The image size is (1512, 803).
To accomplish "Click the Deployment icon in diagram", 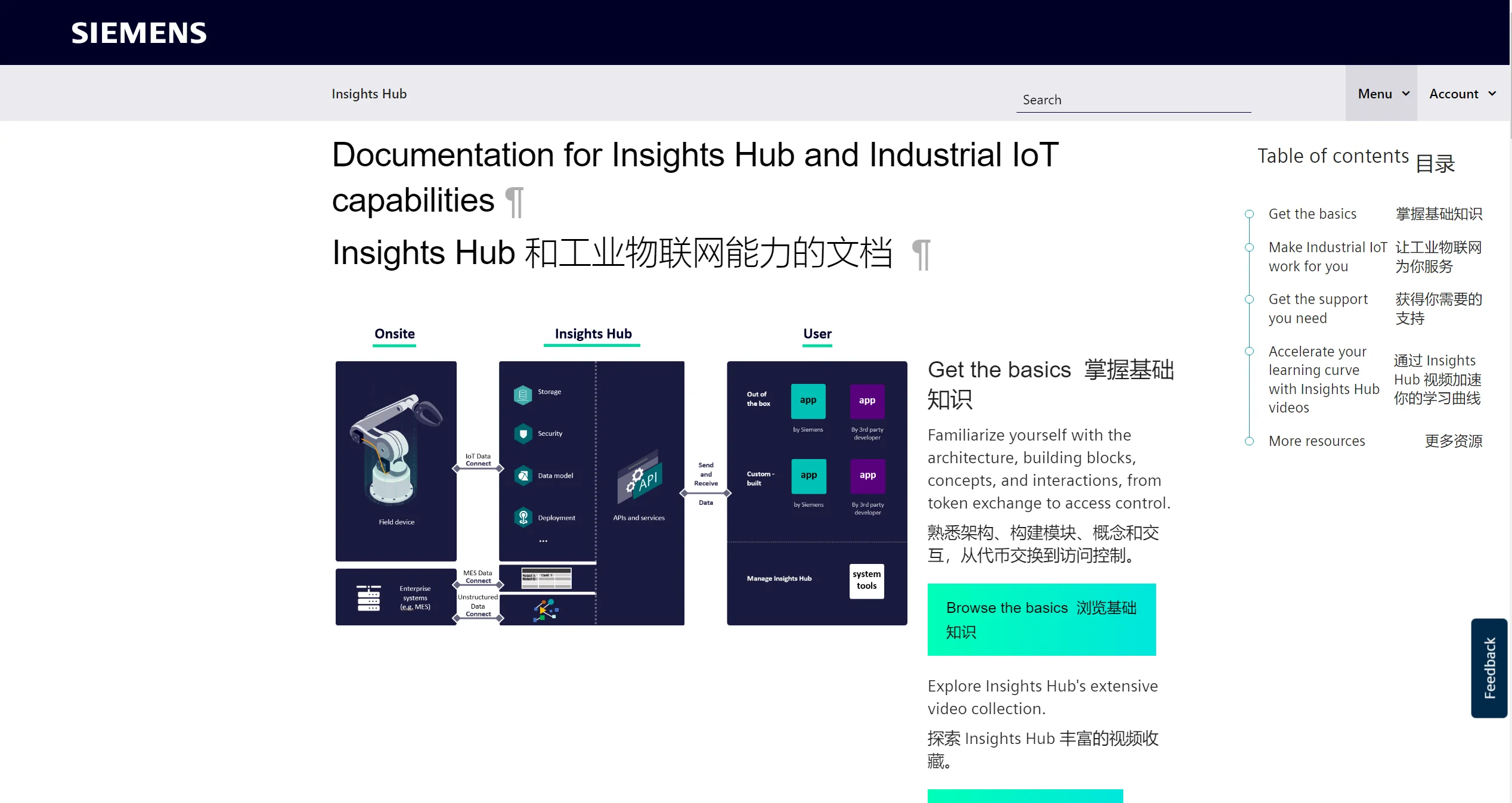I will tap(523, 517).
